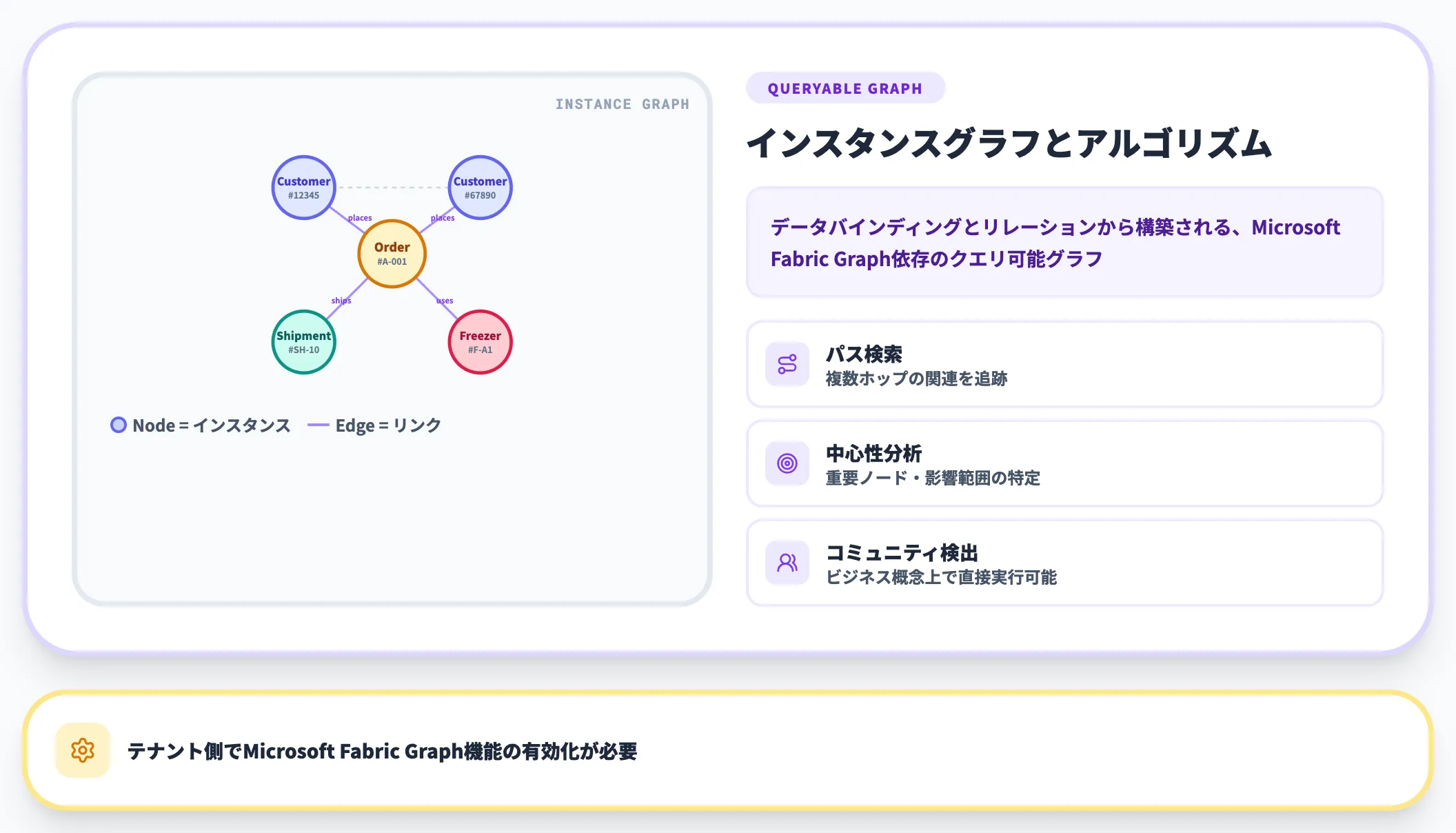Expand the 中心性分析 card
The height and width of the screenshot is (833, 1456).
pos(1065,463)
